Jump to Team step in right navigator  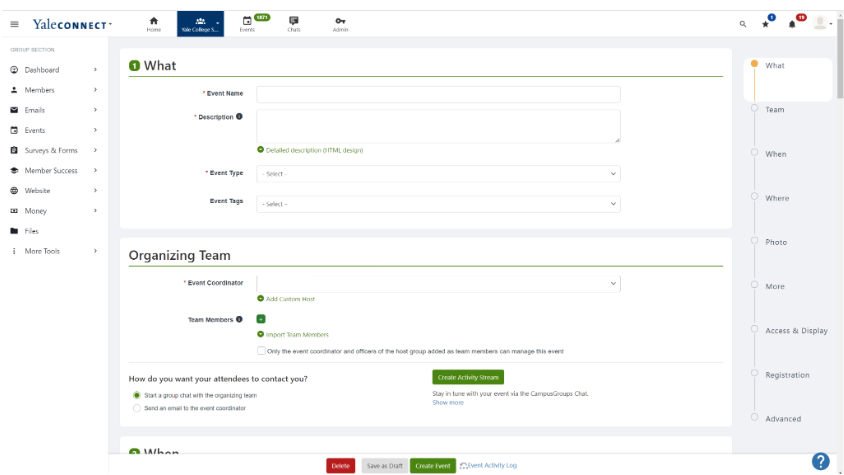[x=775, y=110]
